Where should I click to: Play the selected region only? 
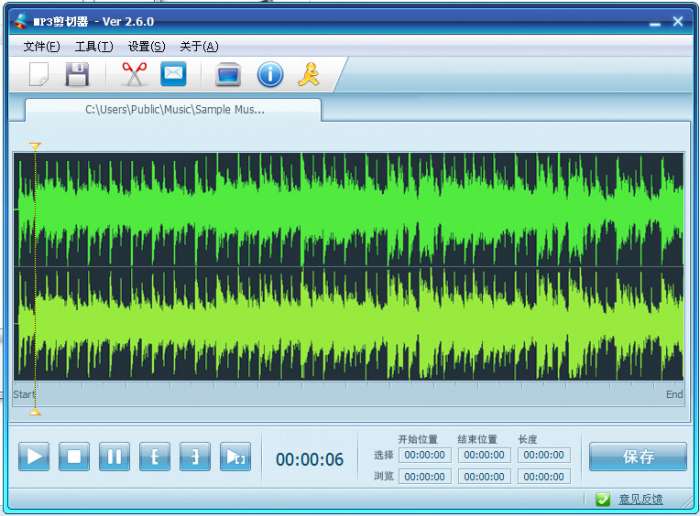[235, 457]
